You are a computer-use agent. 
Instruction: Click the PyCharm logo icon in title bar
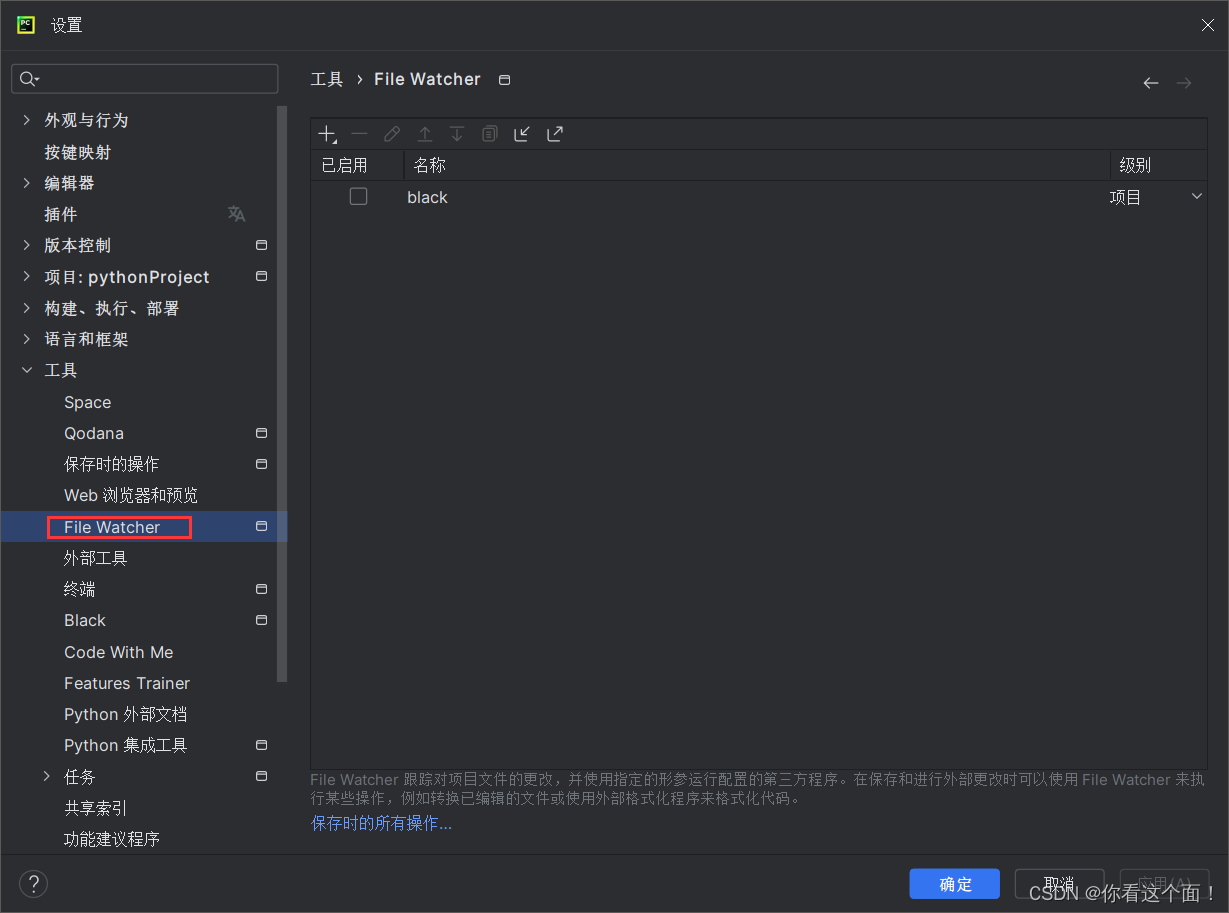click(x=26, y=25)
